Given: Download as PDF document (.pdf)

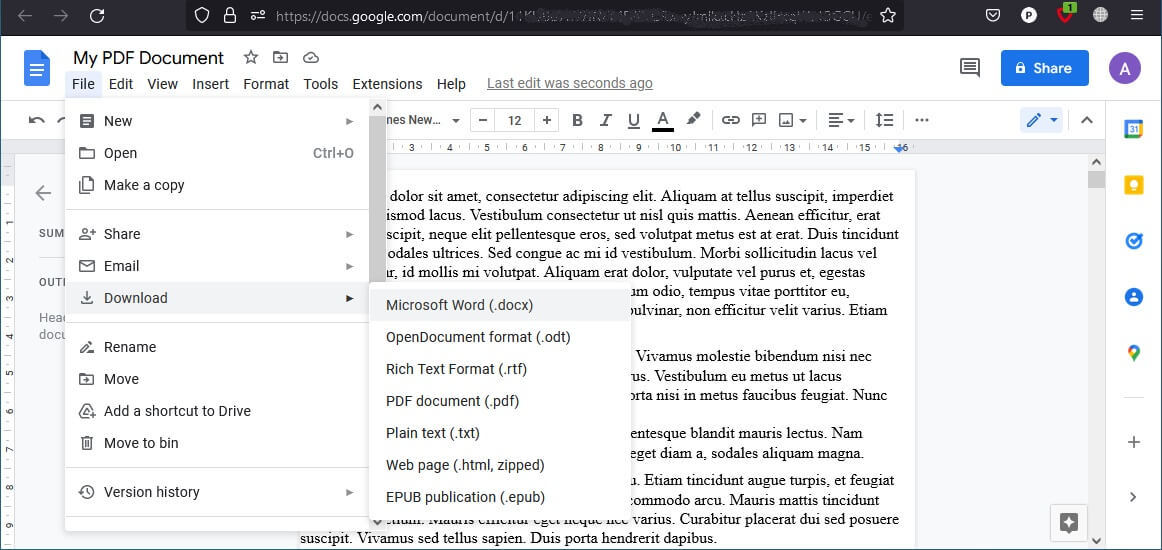Looking at the screenshot, I should coord(500,401).
